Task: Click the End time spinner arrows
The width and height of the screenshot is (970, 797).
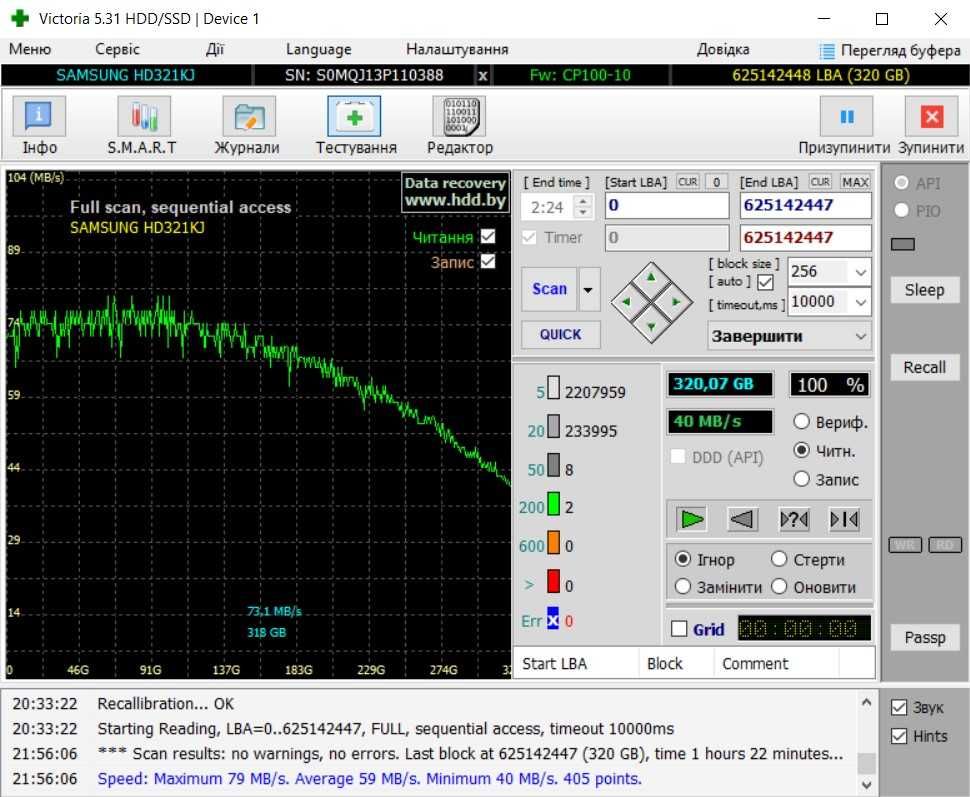Action: pyautogui.click(x=583, y=206)
